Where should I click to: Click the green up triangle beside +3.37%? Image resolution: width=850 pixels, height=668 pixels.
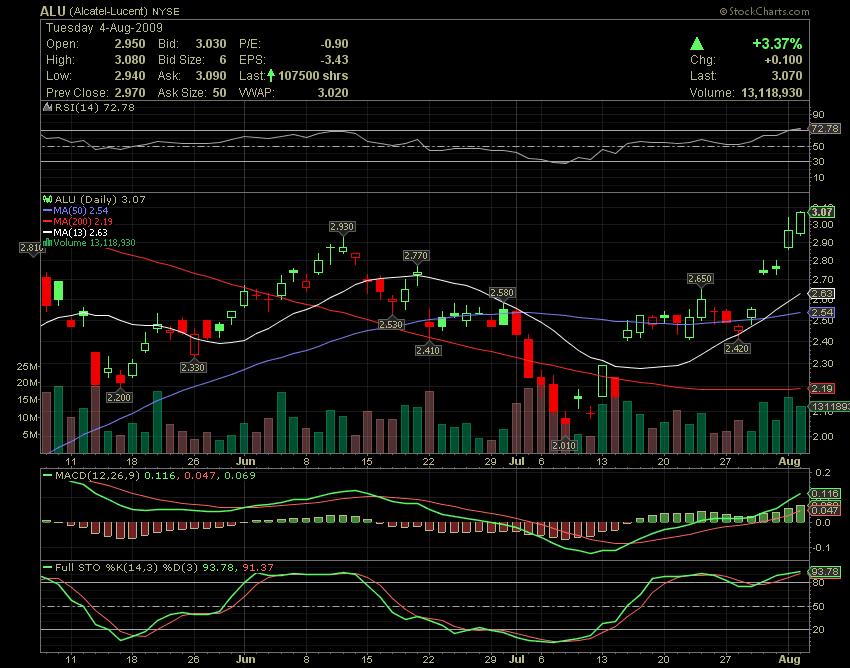[x=697, y=44]
